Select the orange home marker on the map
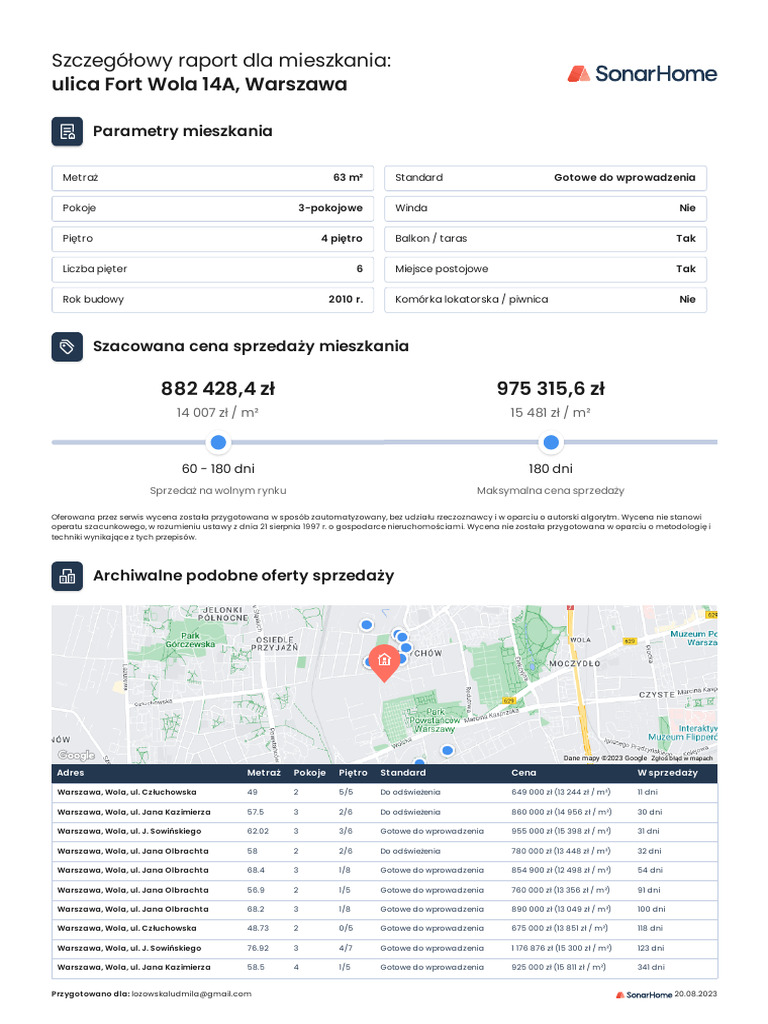 [x=382, y=660]
